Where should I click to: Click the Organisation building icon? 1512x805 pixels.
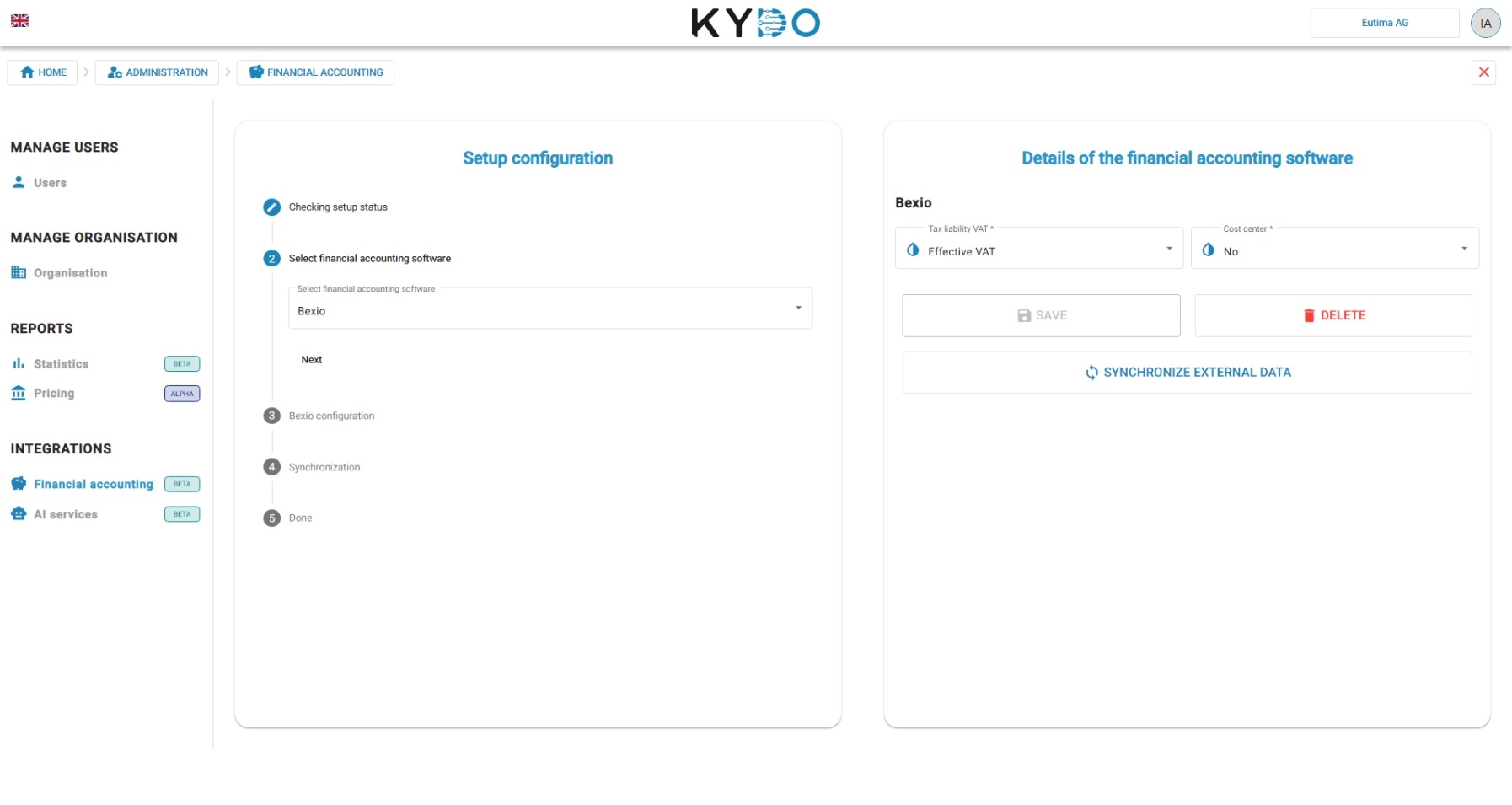pos(19,272)
